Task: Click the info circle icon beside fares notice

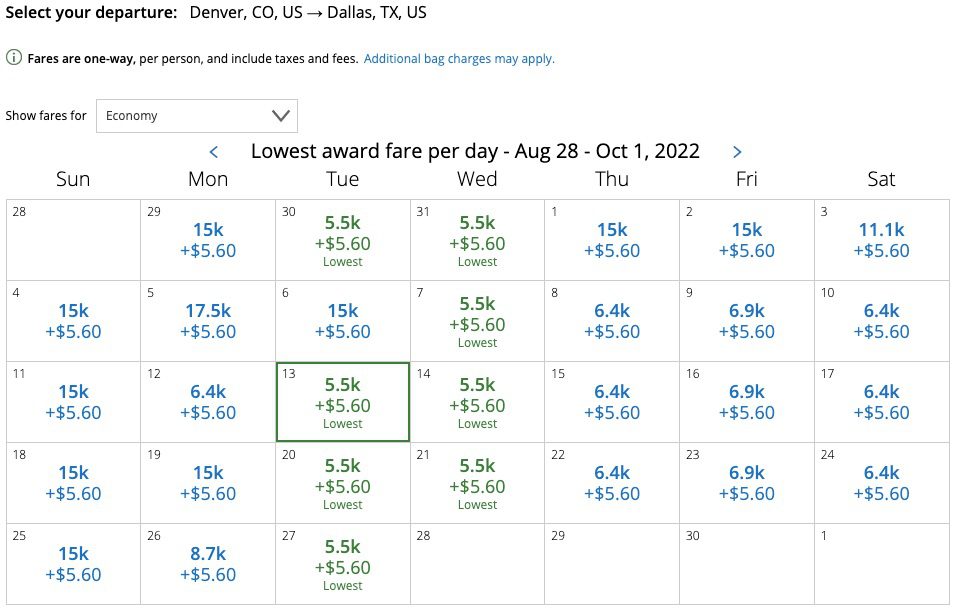Action: tap(11, 59)
